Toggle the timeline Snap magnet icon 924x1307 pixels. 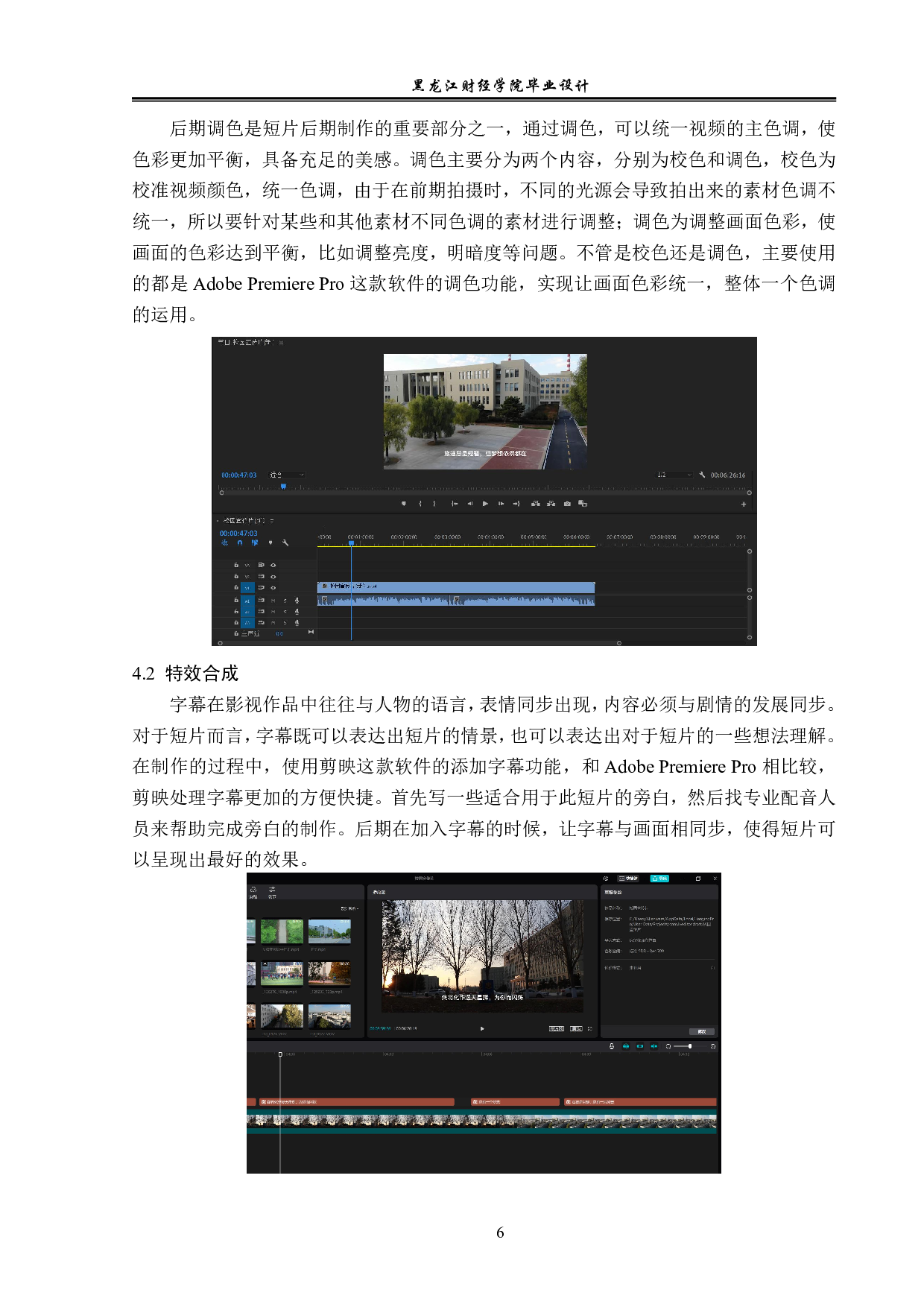239,543
